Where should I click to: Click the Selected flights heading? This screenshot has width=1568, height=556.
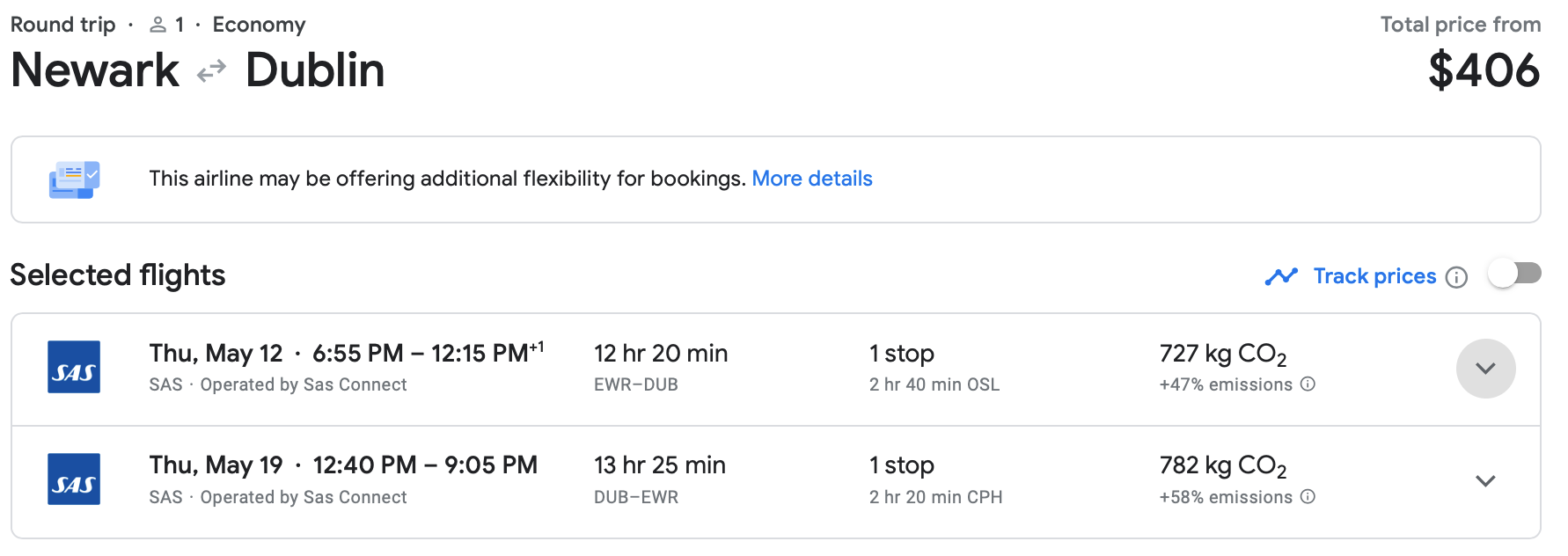click(118, 275)
